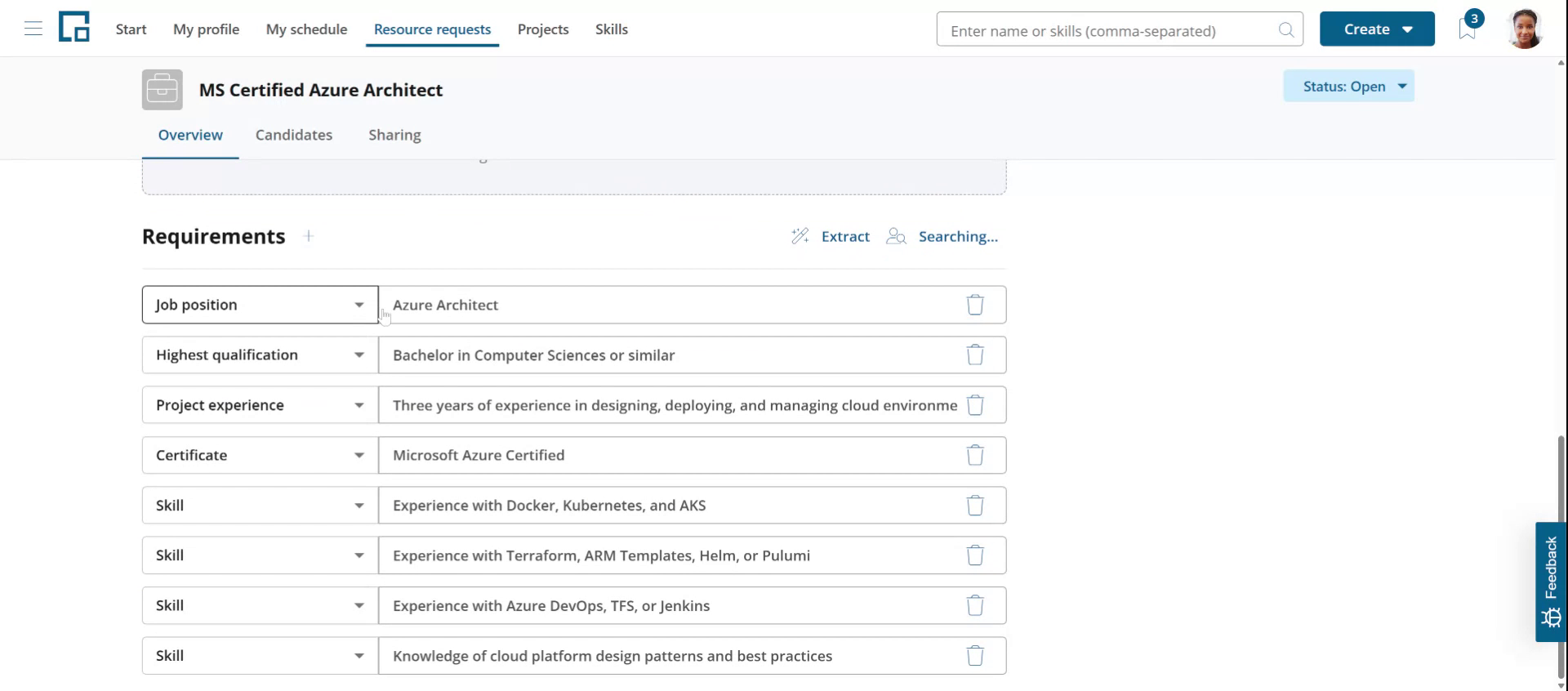Click the application logo icon
The width and height of the screenshot is (1568, 691).
pos(74,27)
